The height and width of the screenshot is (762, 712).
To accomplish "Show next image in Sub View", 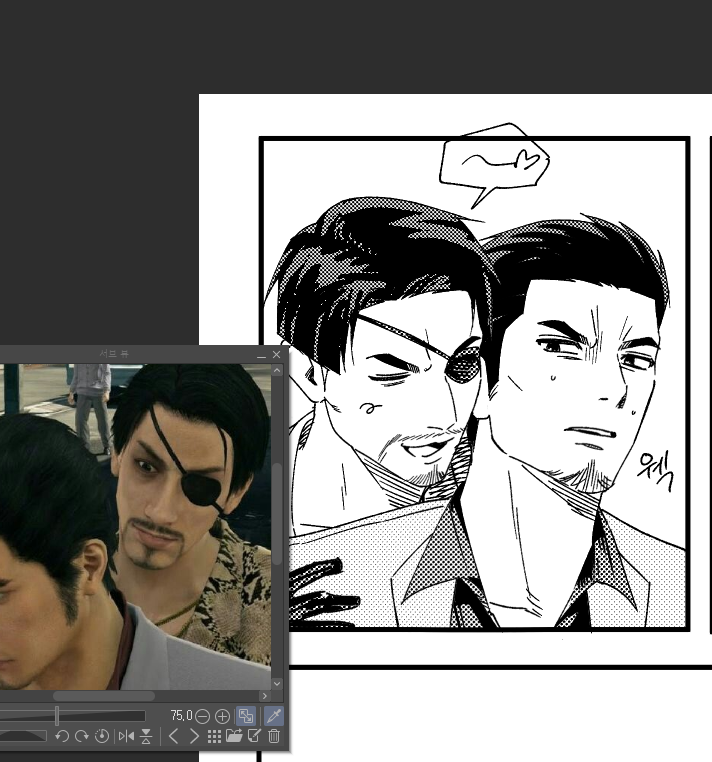I will (x=193, y=736).
